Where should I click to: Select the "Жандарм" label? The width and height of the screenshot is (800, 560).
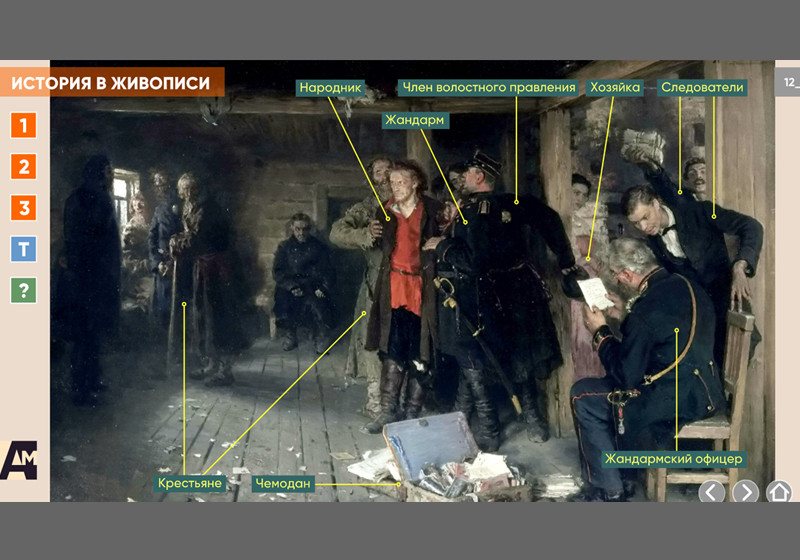(x=415, y=120)
